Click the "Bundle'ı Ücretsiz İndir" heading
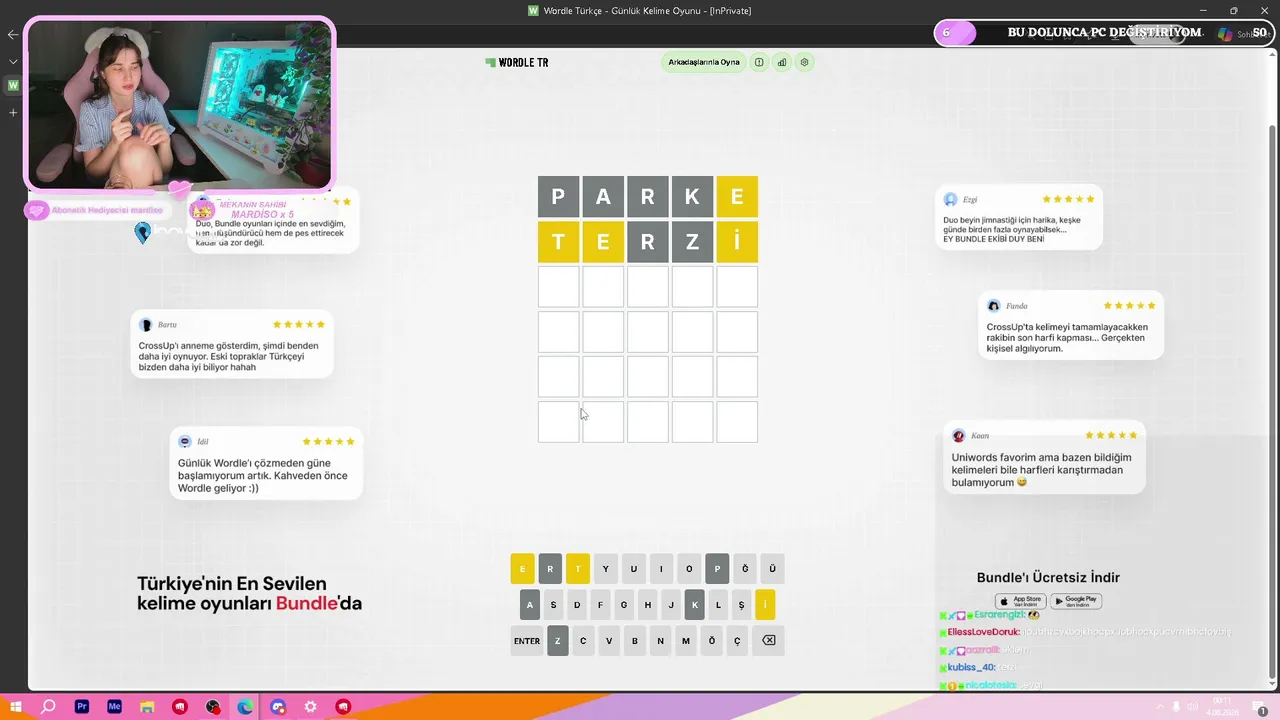The height and width of the screenshot is (720, 1280). (x=1048, y=577)
